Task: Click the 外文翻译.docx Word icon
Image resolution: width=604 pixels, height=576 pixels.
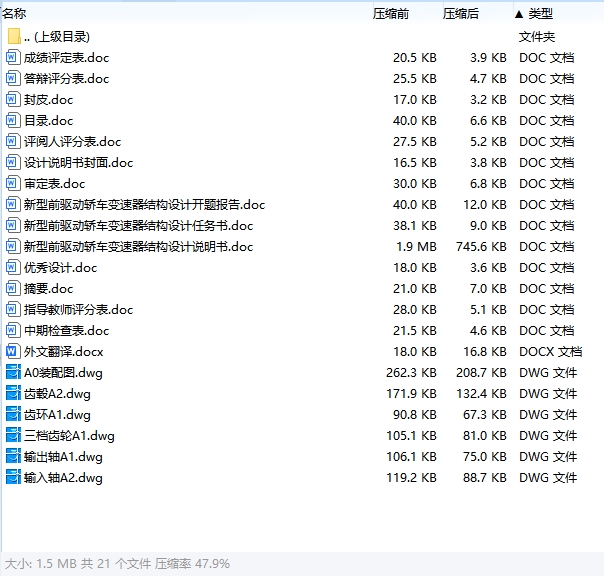Action: (x=12, y=351)
